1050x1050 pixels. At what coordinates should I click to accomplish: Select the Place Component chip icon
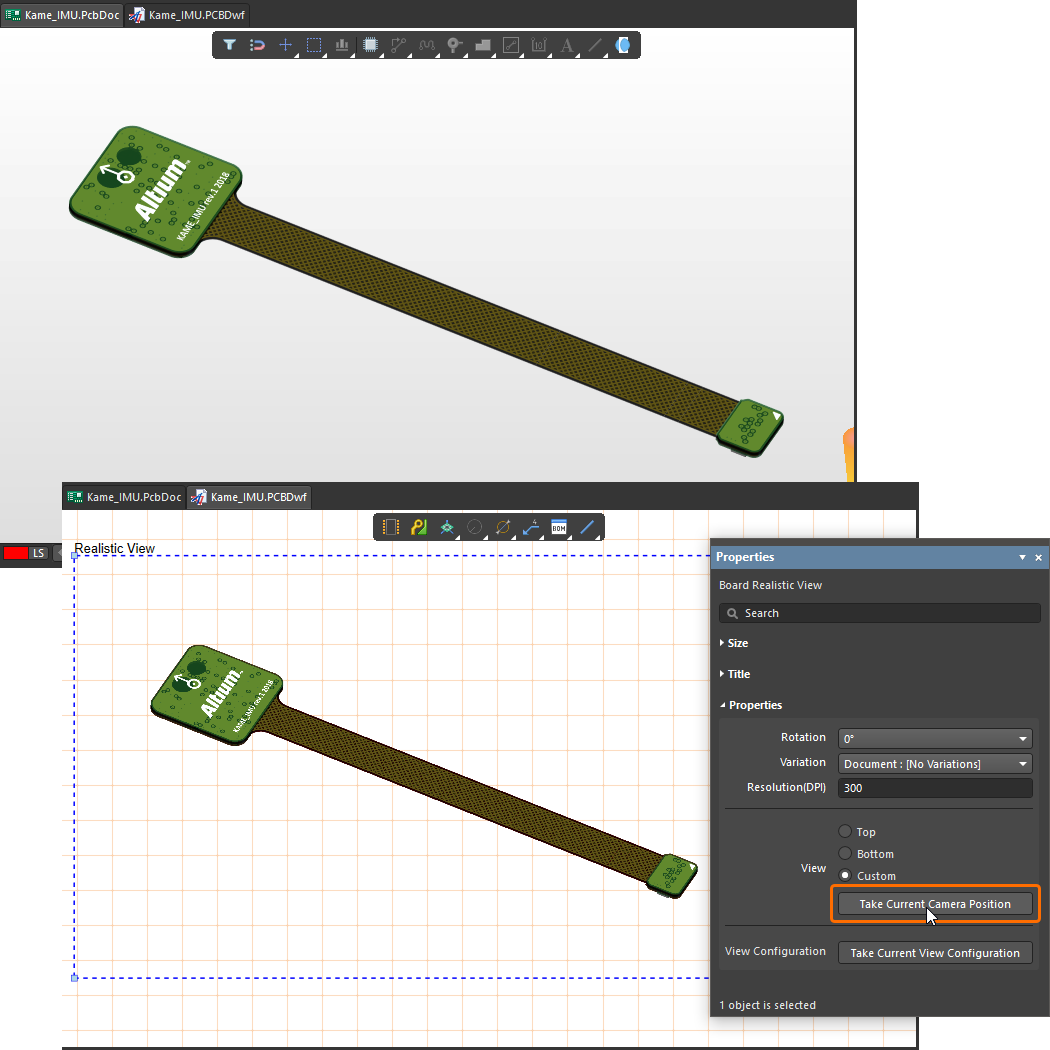coord(370,45)
